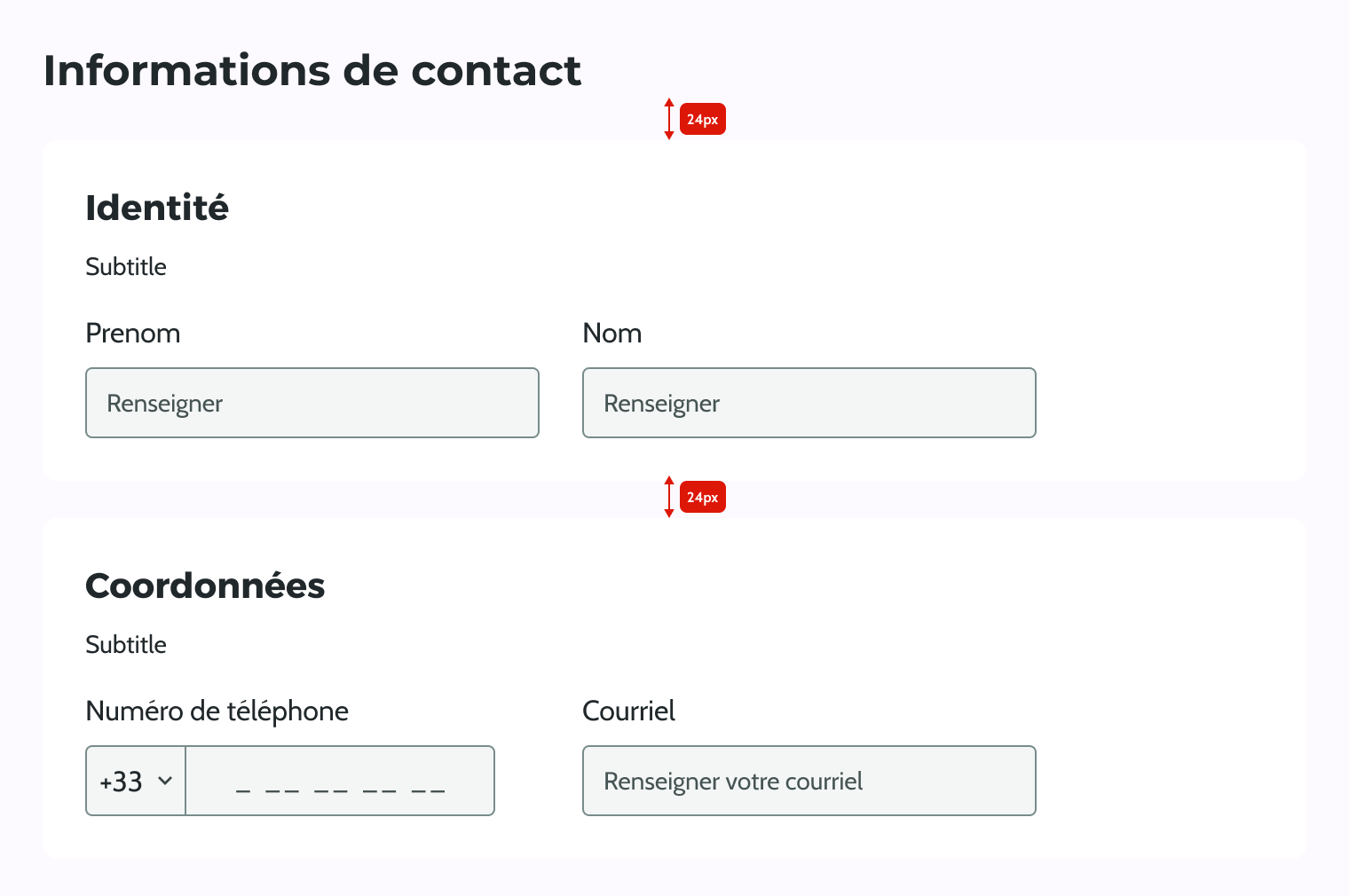The height and width of the screenshot is (896, 1349).
Task: Expand the phone prefix dropdown chevron
Action: pyautogui.click(x=164, y=781)
